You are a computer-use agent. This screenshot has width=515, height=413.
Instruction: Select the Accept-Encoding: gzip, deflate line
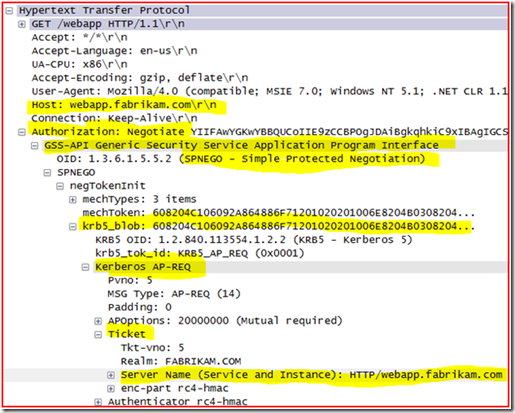click(x=140, y=78)
